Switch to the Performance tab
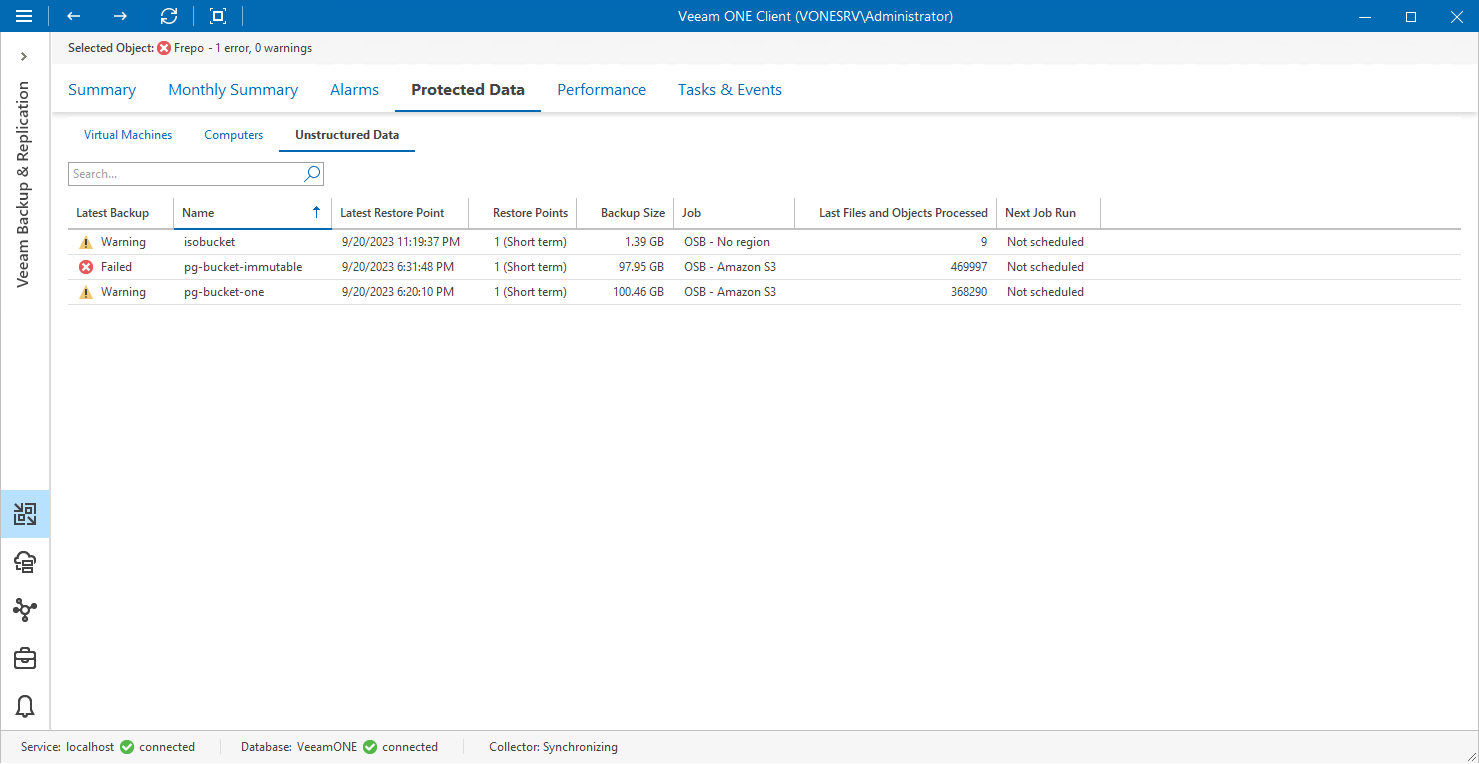1479x764 pixels. coord(602,90)
